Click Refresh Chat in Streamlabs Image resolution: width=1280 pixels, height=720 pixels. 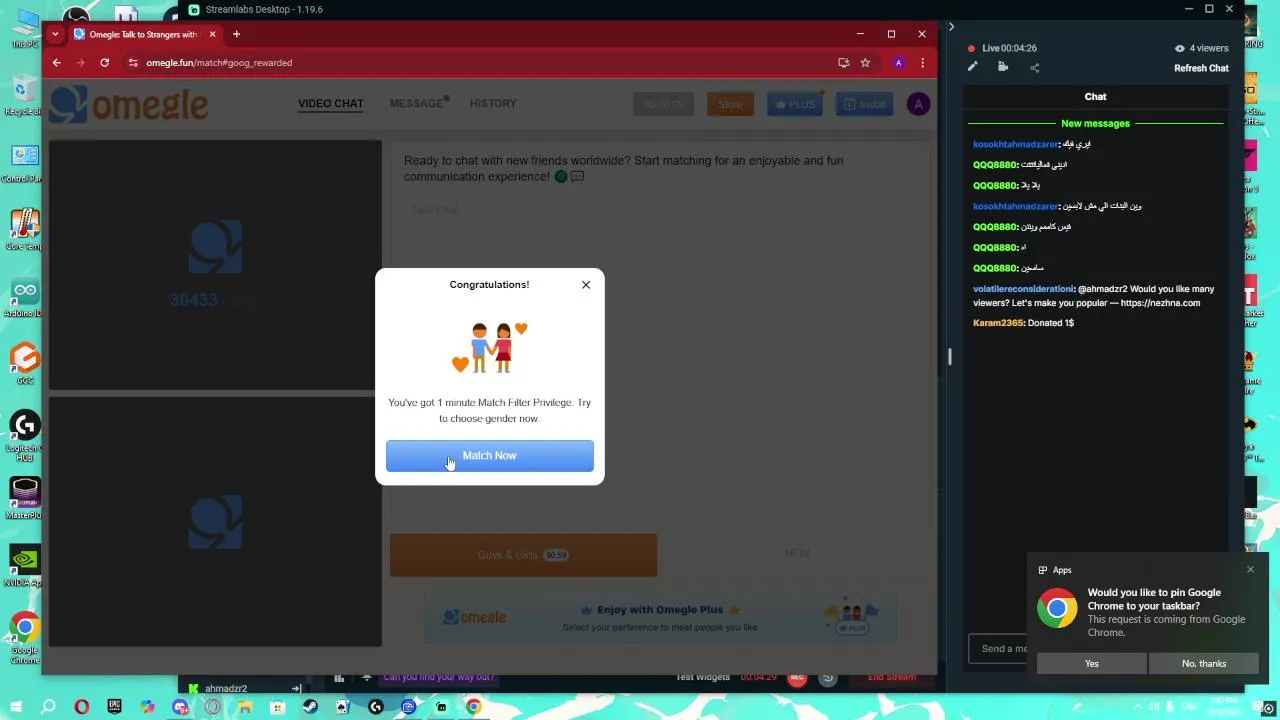pyautogui.click(x=1201, y=68)
